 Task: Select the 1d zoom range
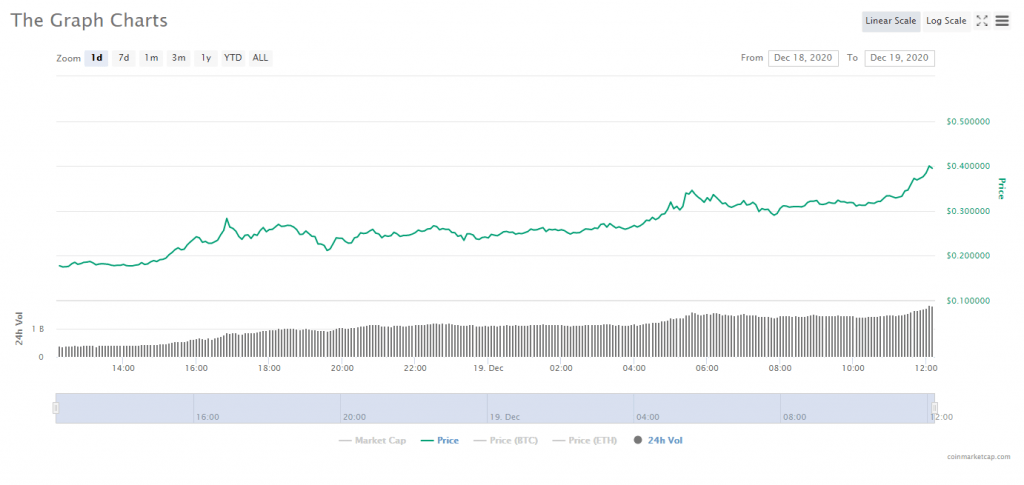tap(97, 58)
